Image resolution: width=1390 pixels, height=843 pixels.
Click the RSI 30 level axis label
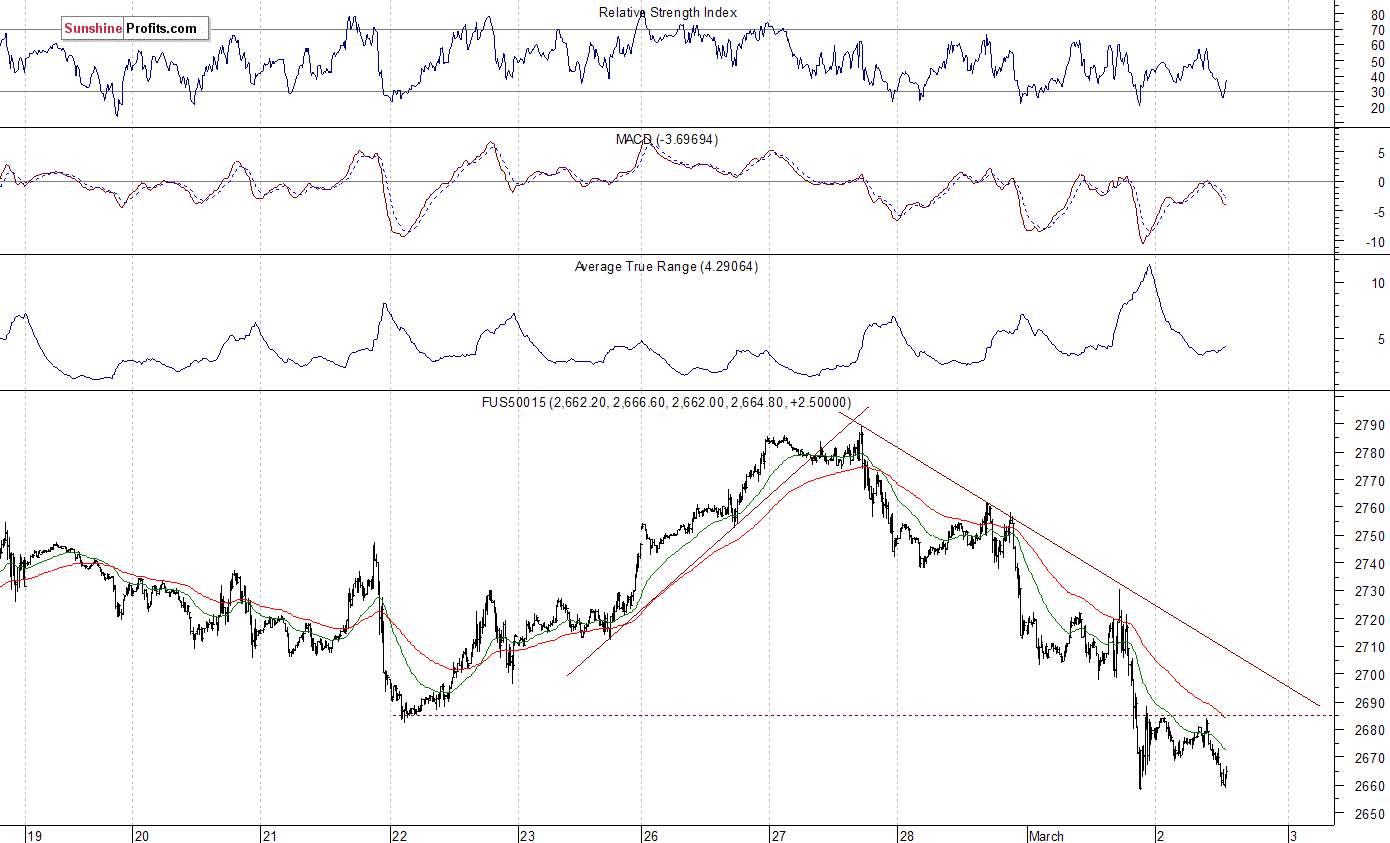point(1377,92)
